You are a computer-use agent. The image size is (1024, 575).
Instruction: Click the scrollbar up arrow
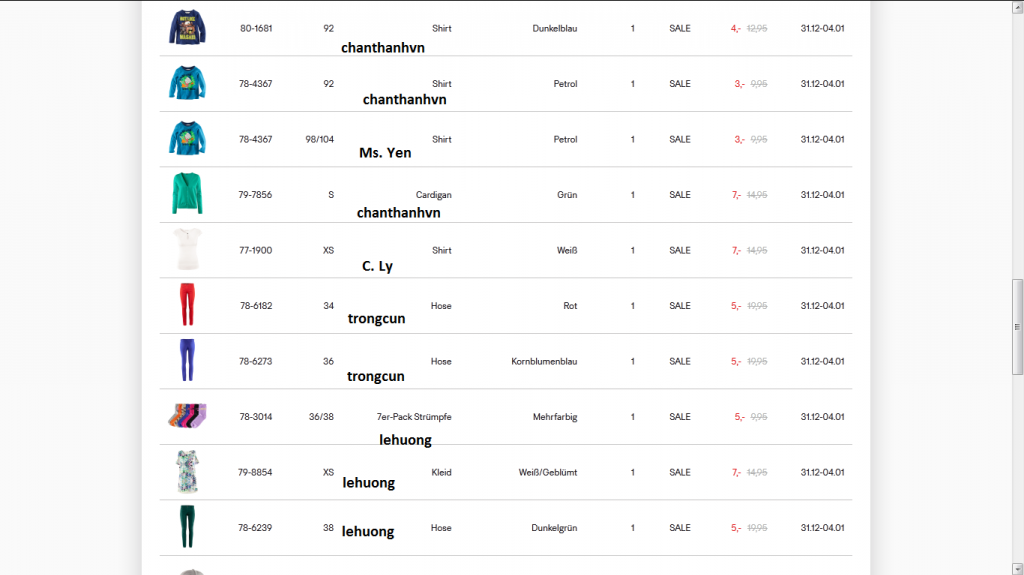1017,8
